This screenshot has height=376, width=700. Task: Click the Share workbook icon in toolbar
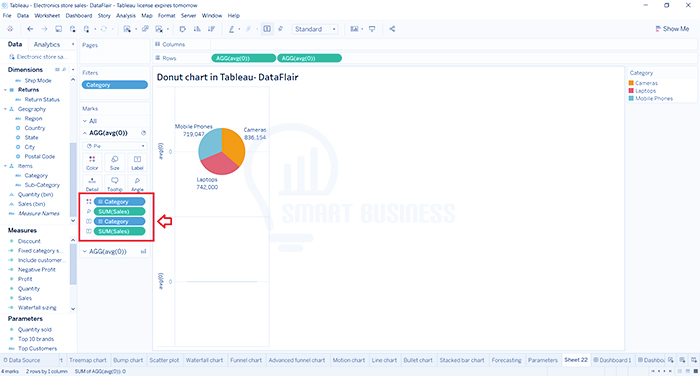pos(392,29)
